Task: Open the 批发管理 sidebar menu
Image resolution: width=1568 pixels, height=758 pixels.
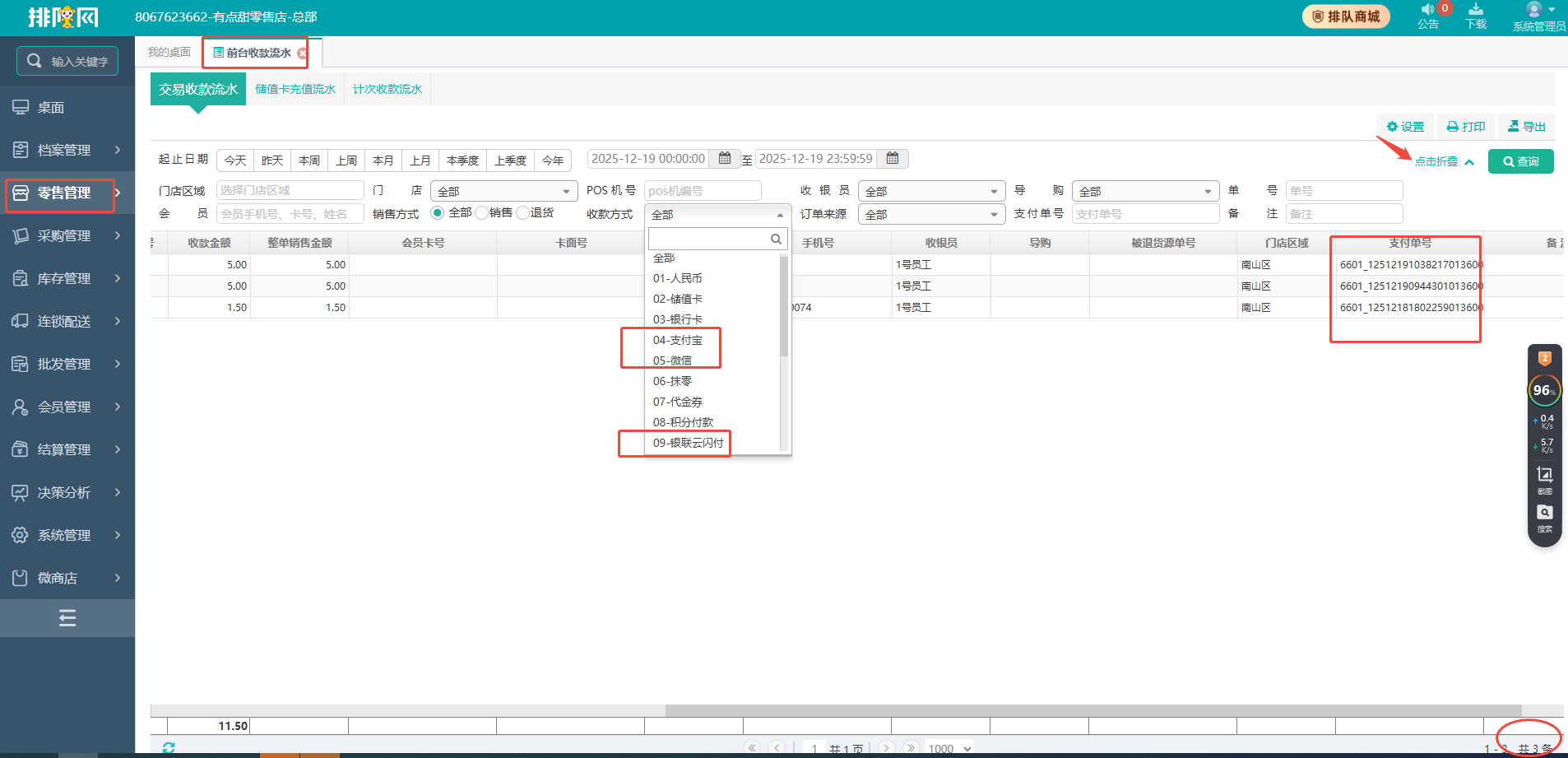Action: pos(67,364)
